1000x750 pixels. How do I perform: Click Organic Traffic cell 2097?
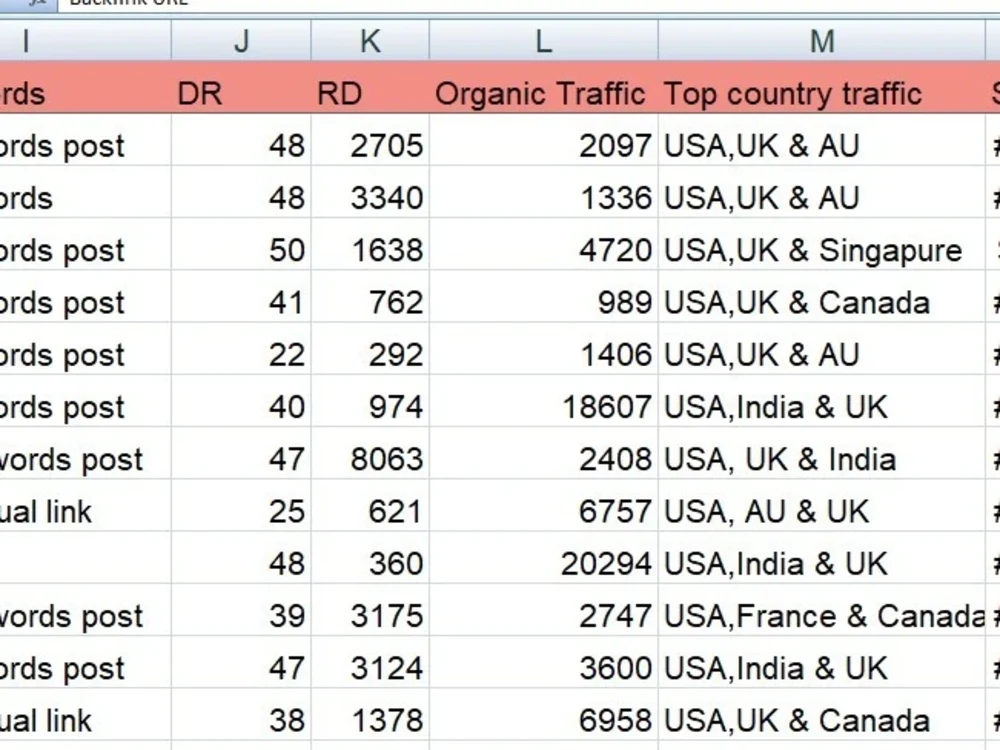tap(543, 141)
